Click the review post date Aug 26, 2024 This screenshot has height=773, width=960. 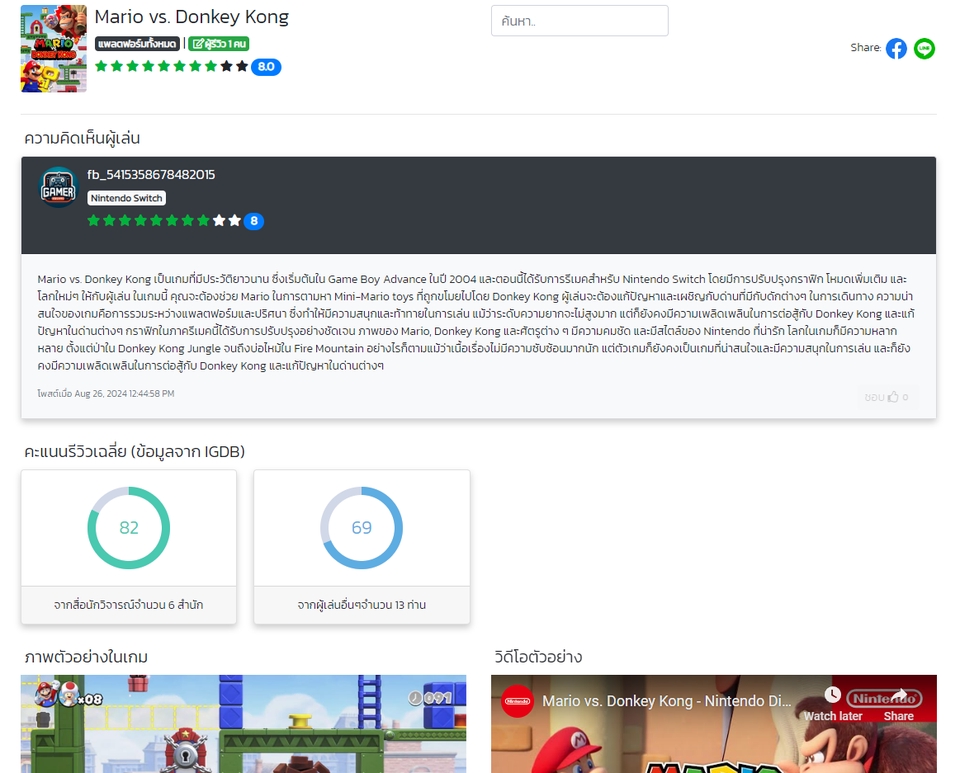tap(105, 394)
